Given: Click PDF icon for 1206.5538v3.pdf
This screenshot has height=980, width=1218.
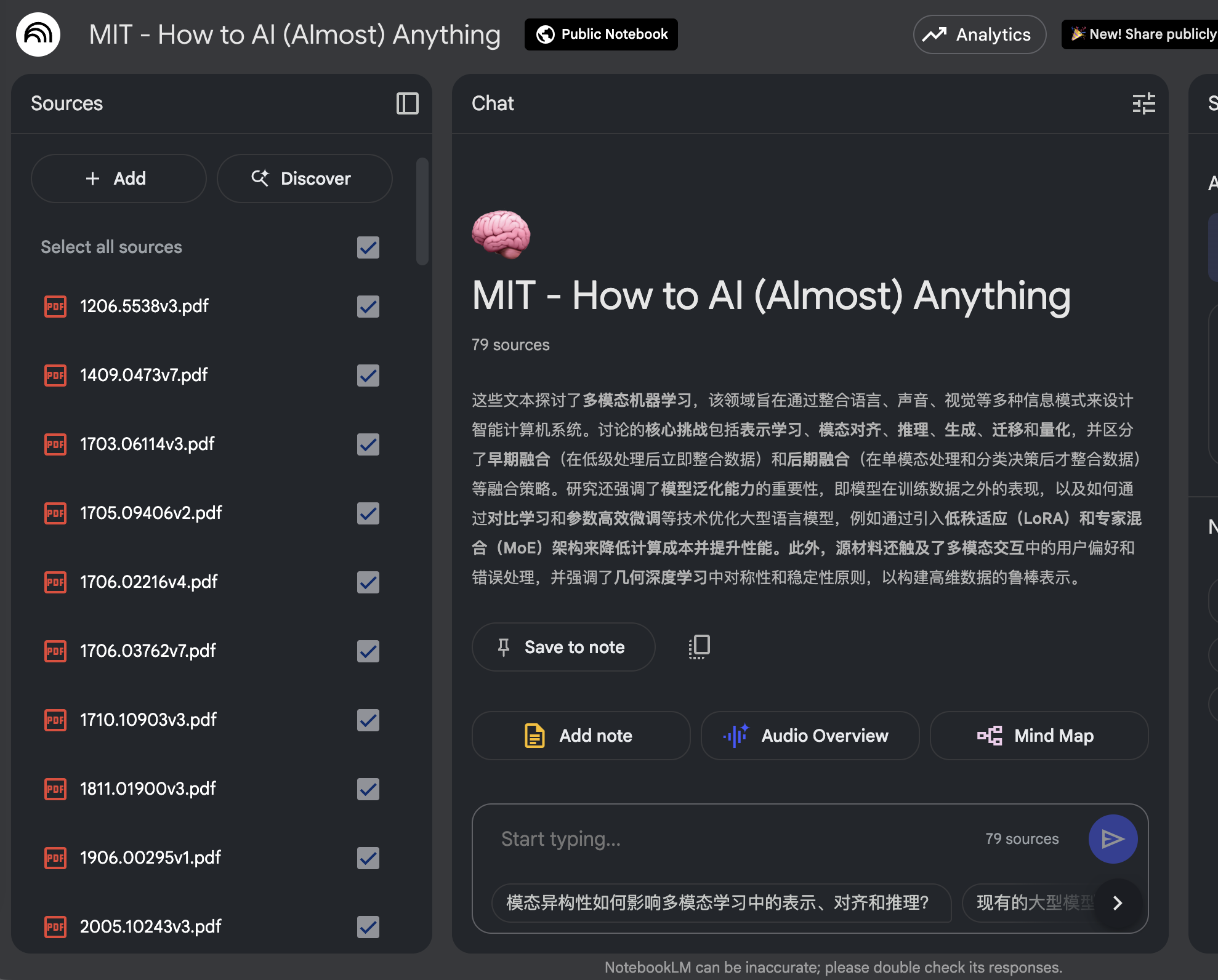Looking at the screenshot, I should (x=55, y=306).
